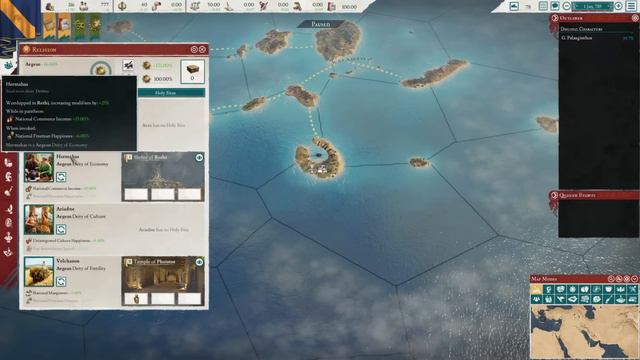
Task: Select first empty treasure slot in Shrine of Rethi
Action: pyautogui.click(x=136, y=194)
